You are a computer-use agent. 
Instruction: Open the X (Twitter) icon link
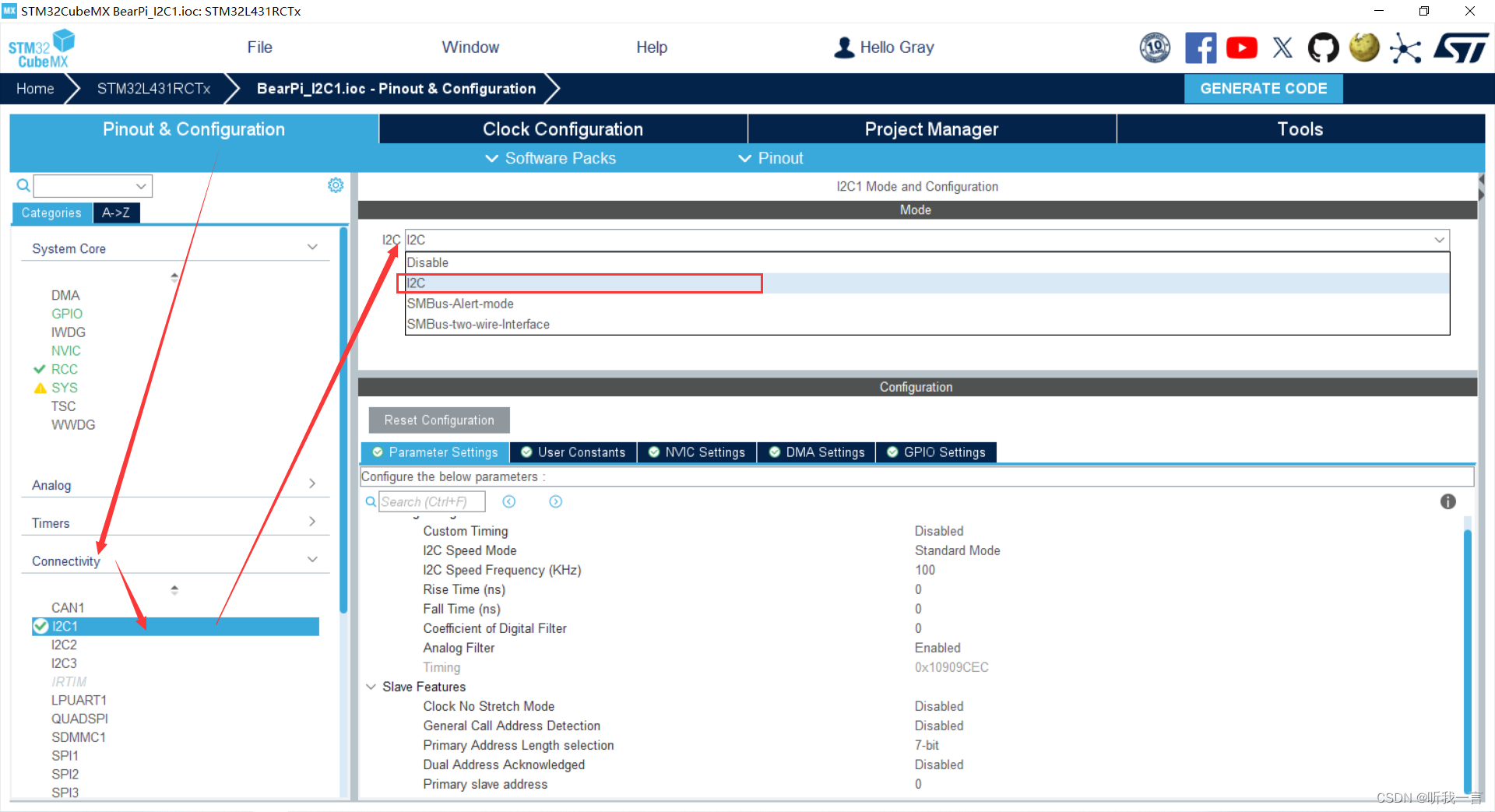pyautogui.click(x=1282, y=47)
